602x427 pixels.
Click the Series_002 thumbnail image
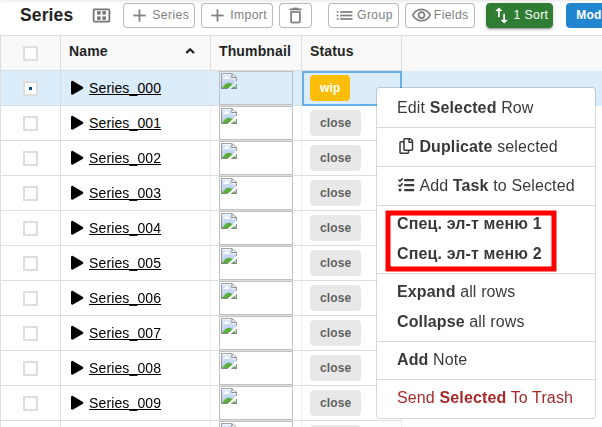(255, 158)
